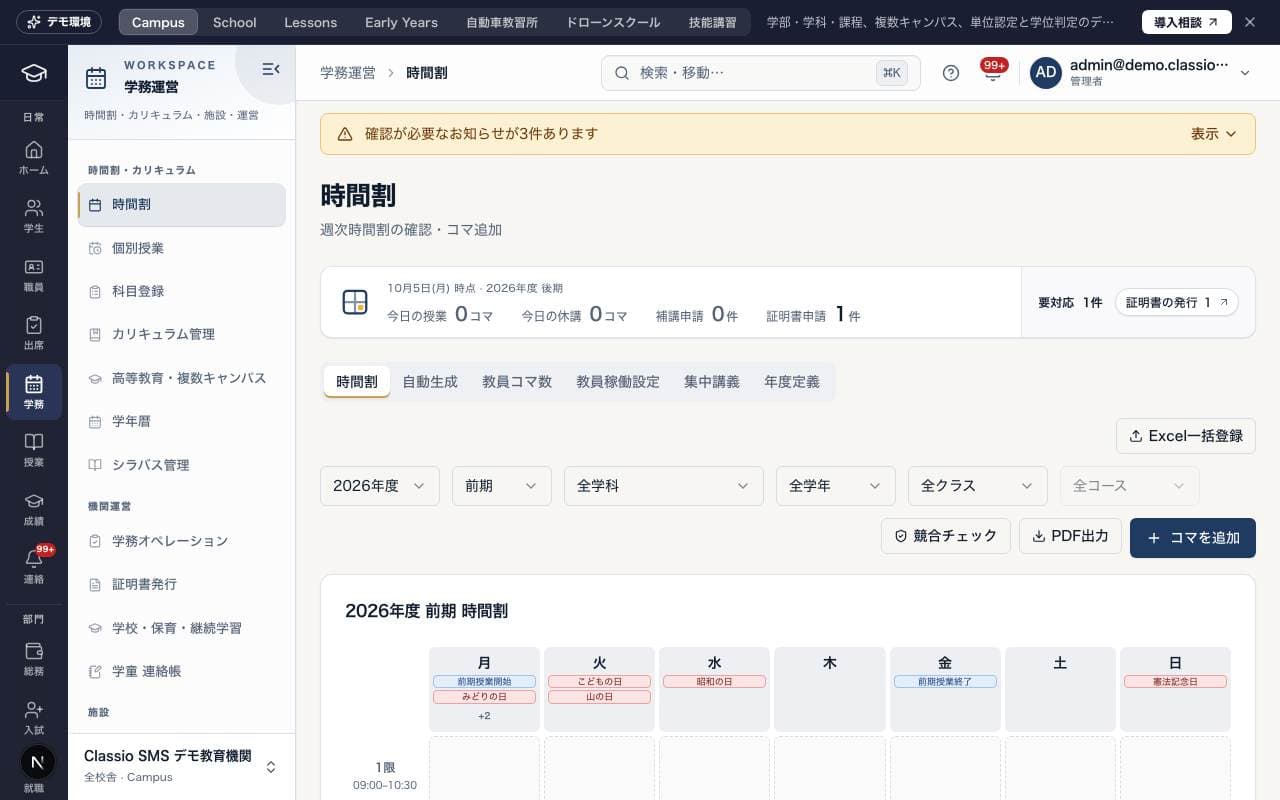This screenshot has width=1280, height=800.
Task: Open 総務 wallet icon
Action: [34, 660]
